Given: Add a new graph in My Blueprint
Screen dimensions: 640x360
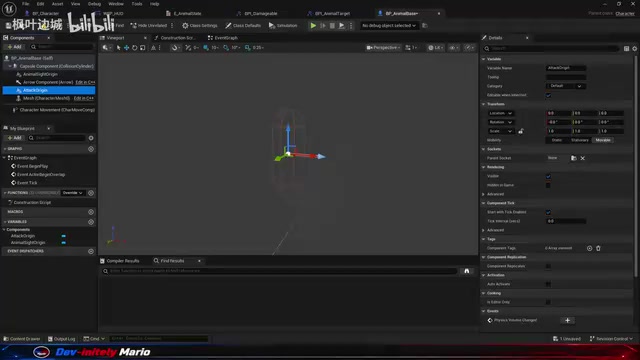Looking at the screenshot, I should coord(91,149).
